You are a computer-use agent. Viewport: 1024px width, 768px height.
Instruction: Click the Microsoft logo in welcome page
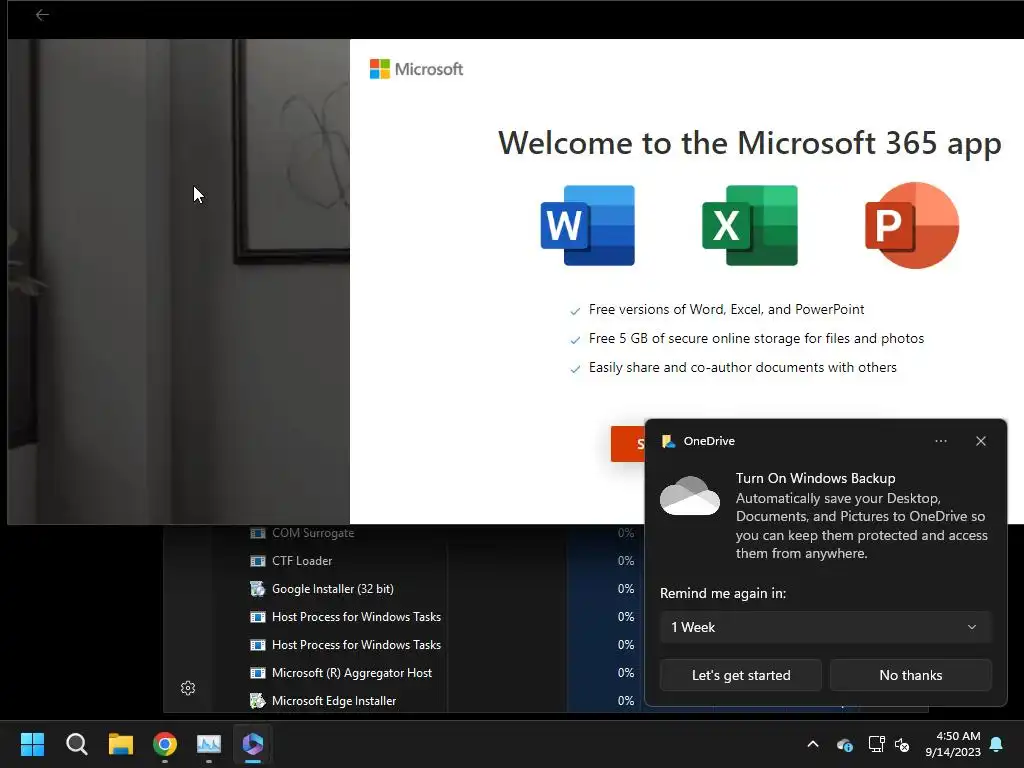point(417,69)
